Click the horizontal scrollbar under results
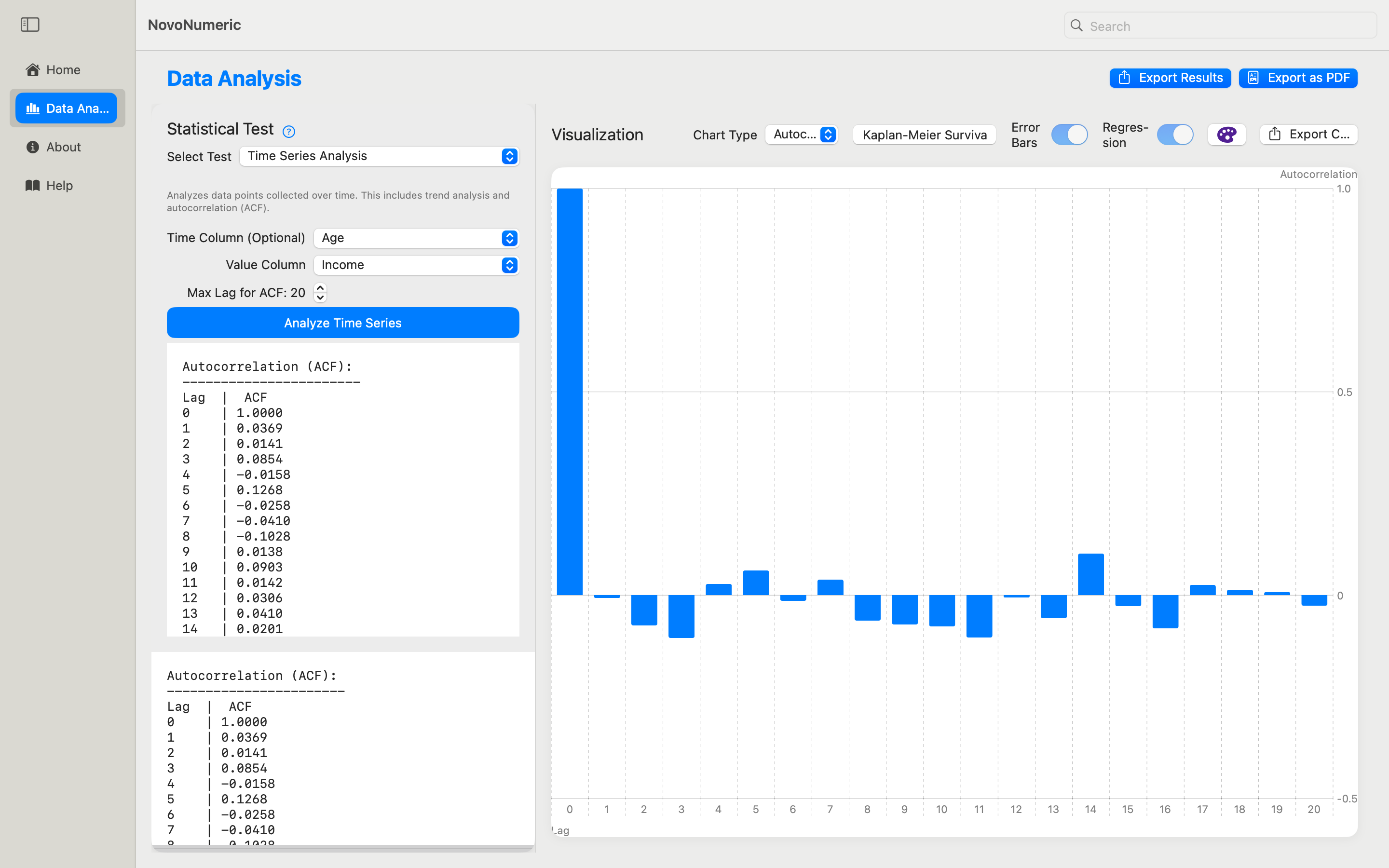 point(342,848)
